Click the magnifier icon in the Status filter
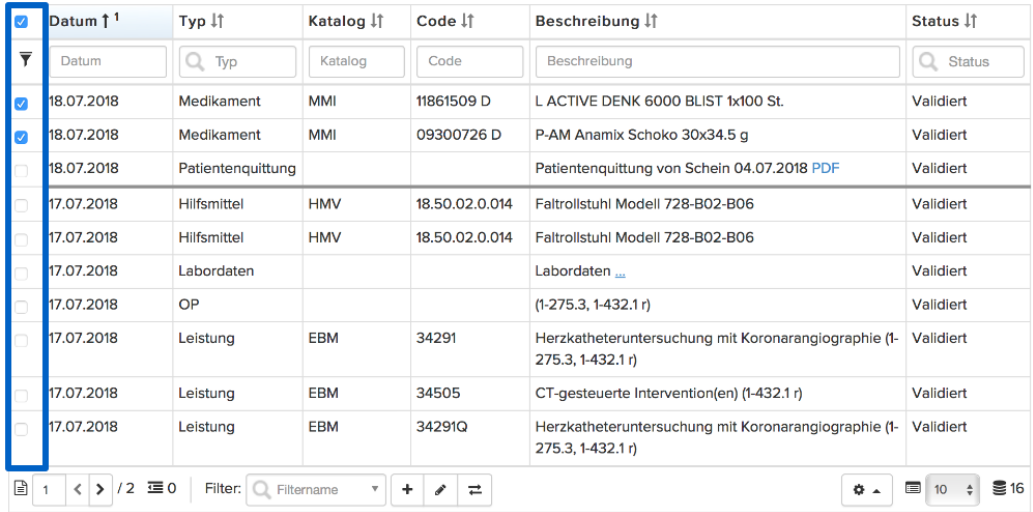 pos(928,62)
